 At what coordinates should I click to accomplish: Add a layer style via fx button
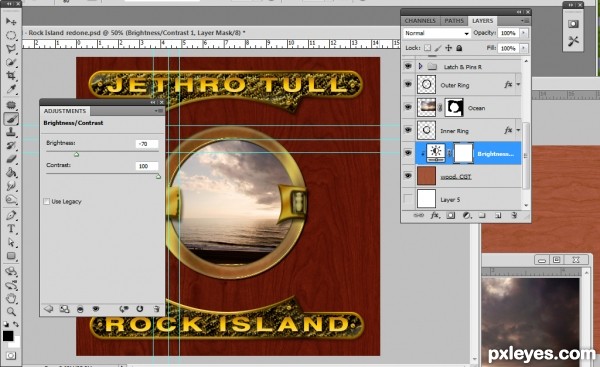pos(435,215)
